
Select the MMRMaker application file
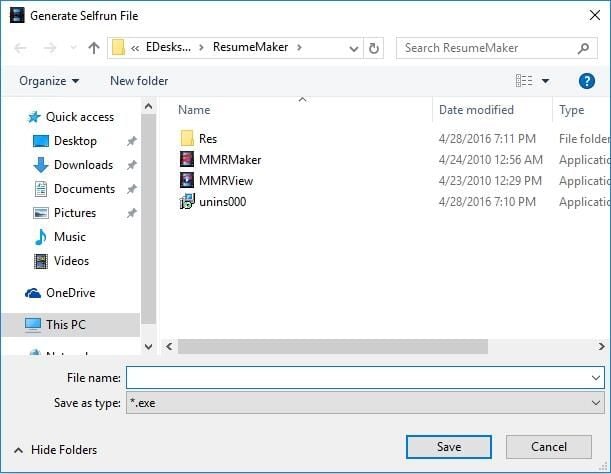click(230, 160)
